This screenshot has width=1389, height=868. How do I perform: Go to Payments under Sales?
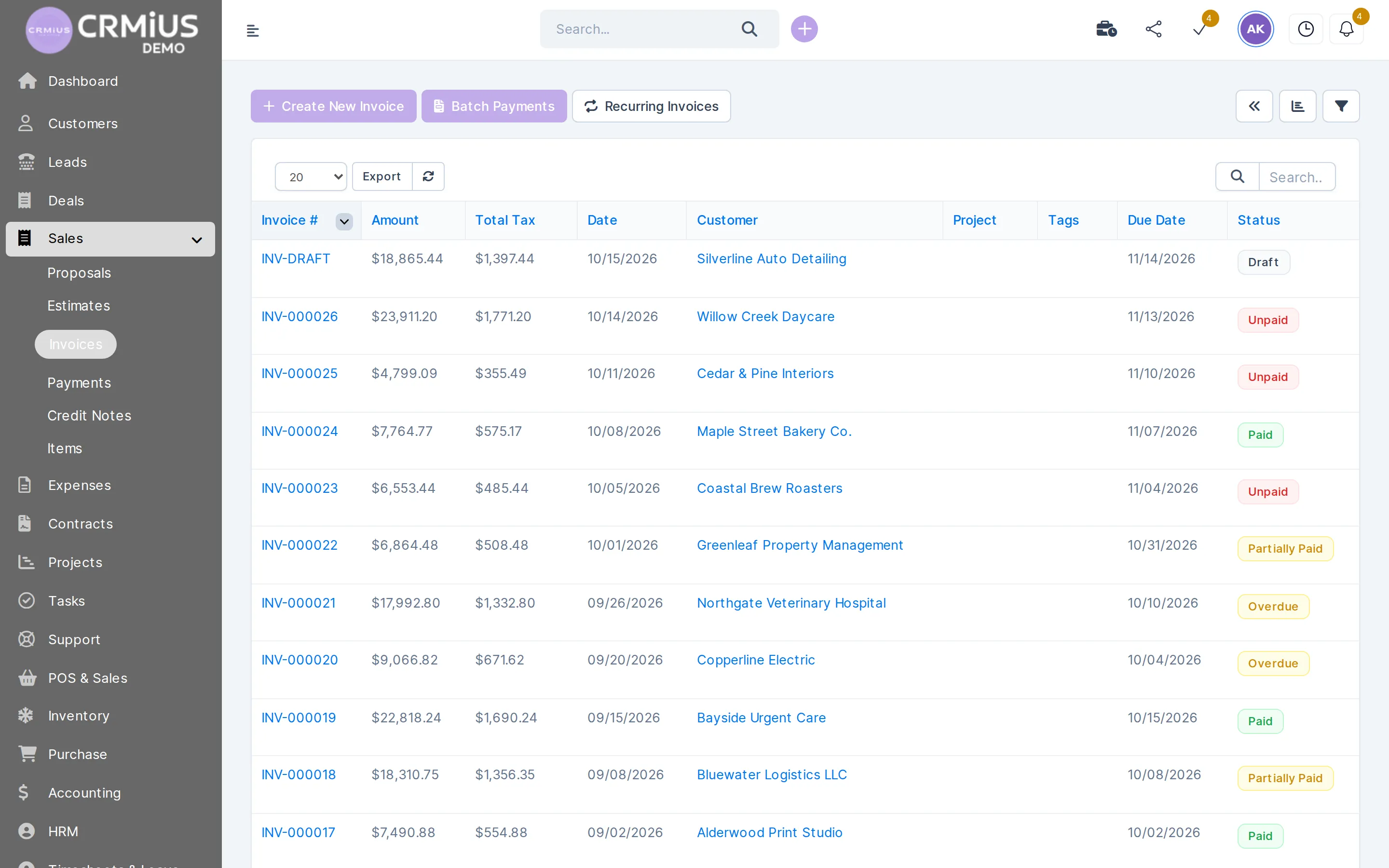pyautogui.click(x=79, y=383)
